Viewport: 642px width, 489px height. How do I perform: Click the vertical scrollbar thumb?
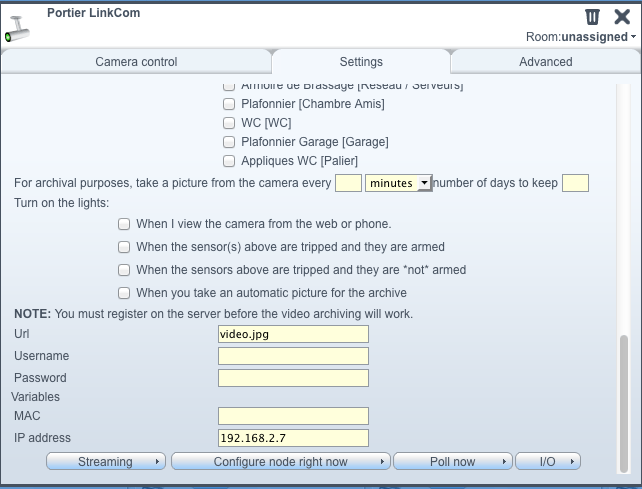[624, 403]
